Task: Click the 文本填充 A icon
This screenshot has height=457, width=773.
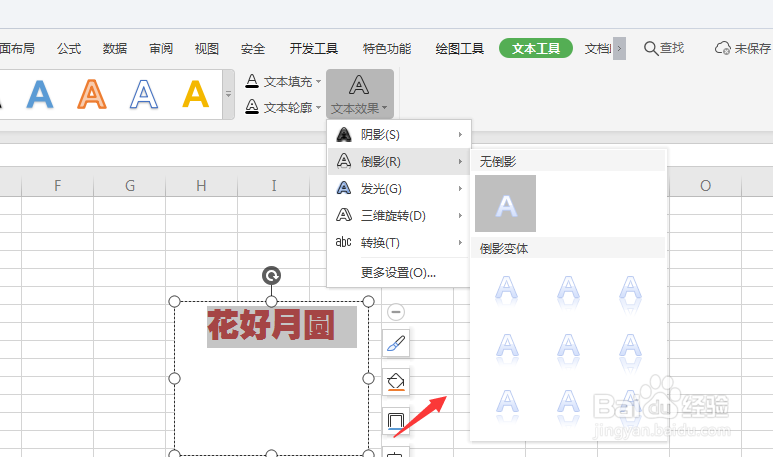Action: (252, 81)
